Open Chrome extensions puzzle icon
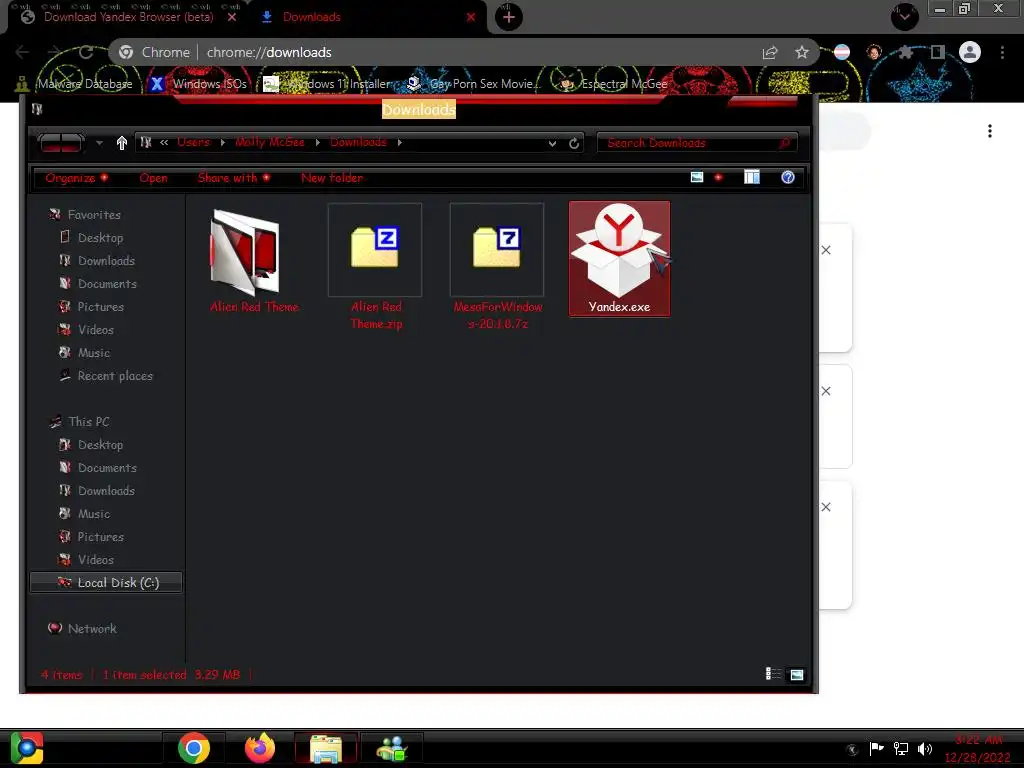The image size is (1024, 768). click(x=906, y=52)
